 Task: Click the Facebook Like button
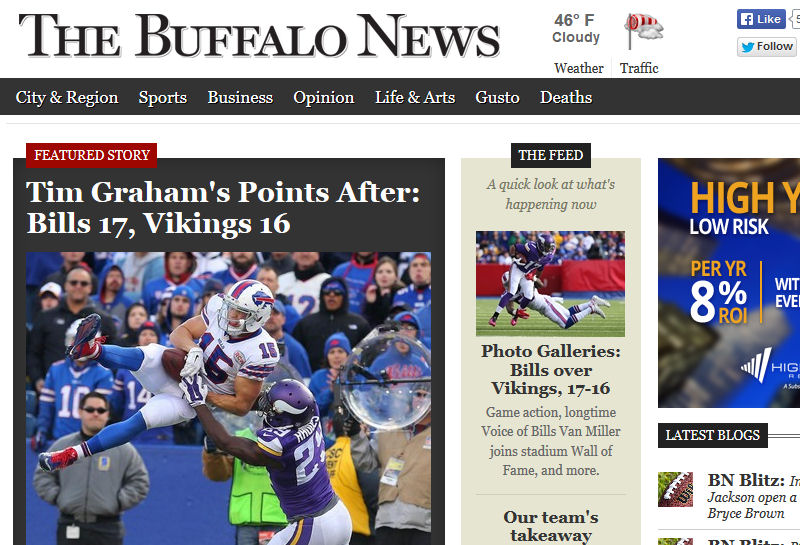[x=761, y=19]
